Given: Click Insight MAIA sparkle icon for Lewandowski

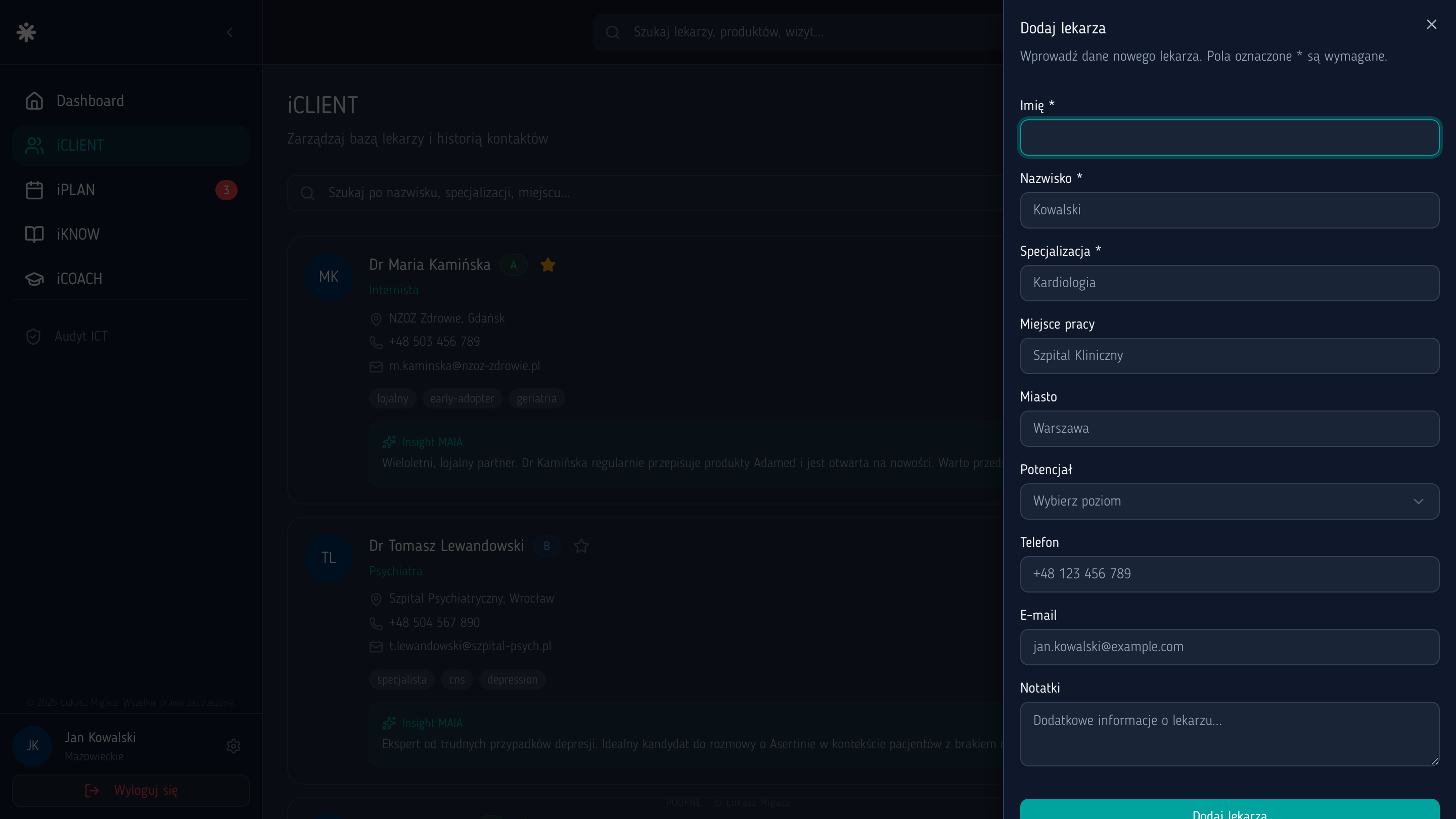Looking at the screenshot, I should pos(389,723).
